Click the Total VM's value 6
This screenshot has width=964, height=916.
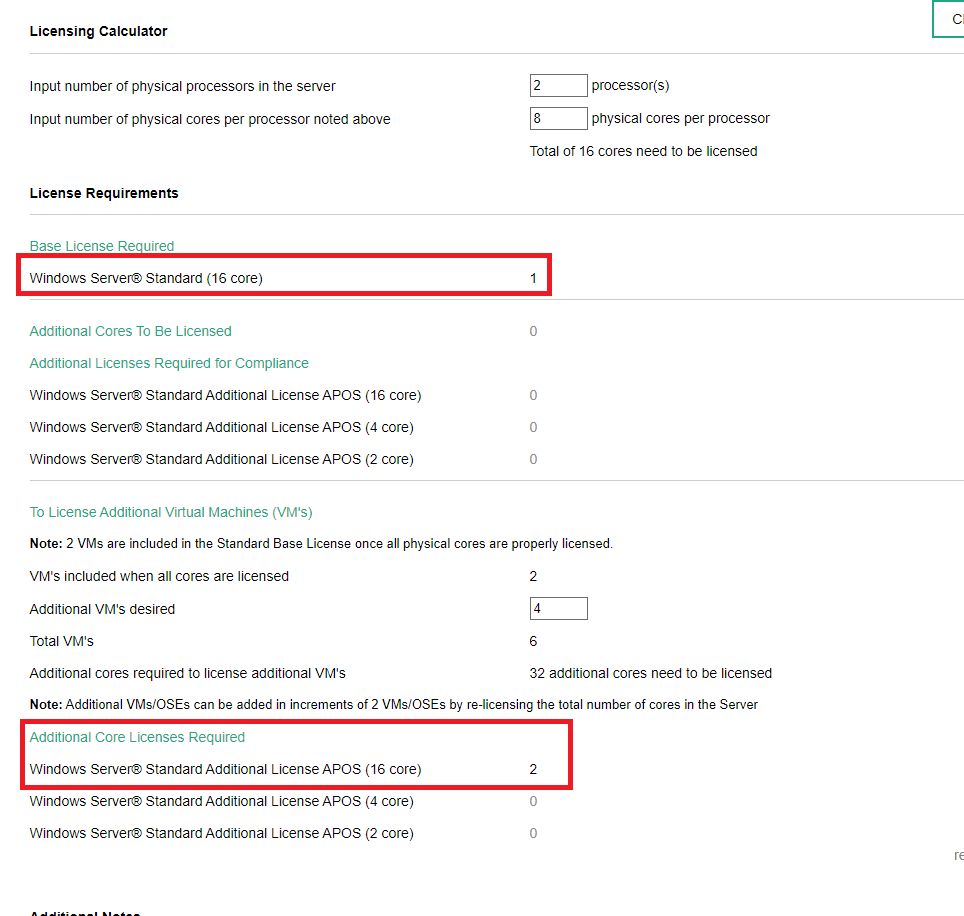533,641
